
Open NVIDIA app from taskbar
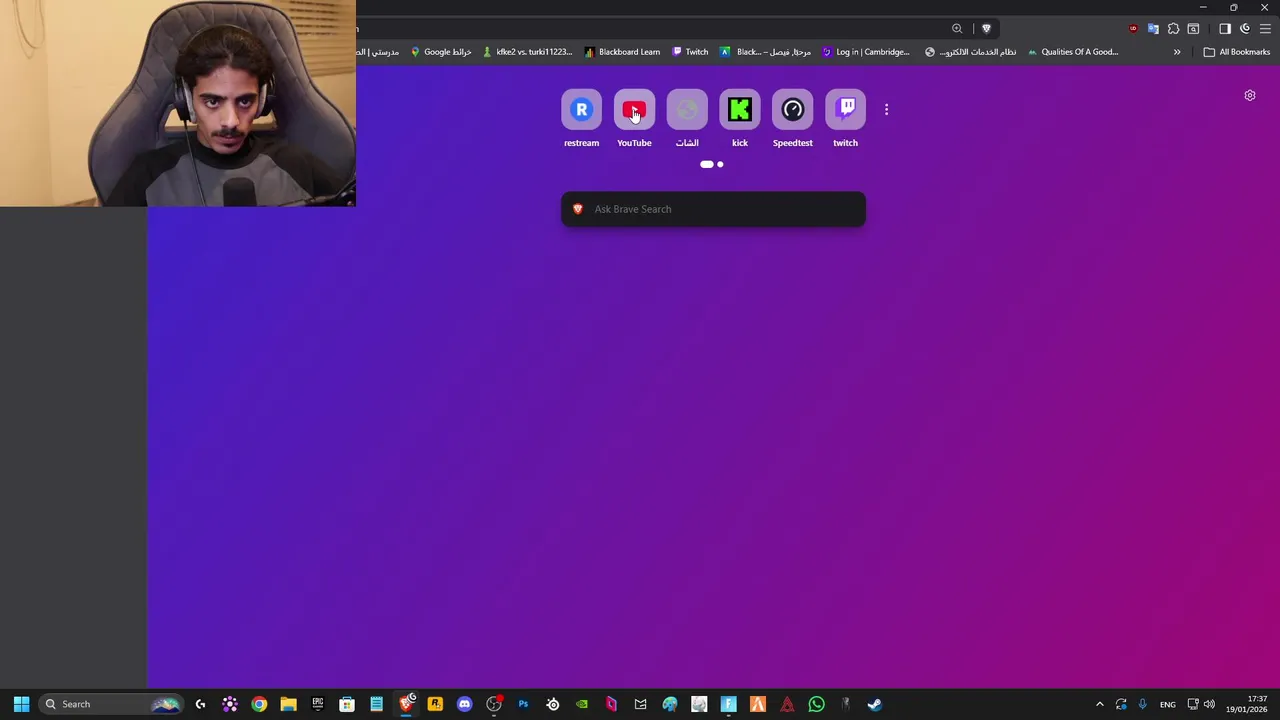click(582, 704)
